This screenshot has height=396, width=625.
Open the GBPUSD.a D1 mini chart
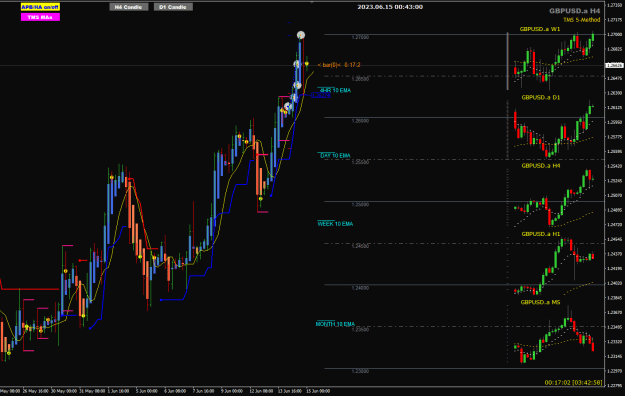tap(540, 97)
